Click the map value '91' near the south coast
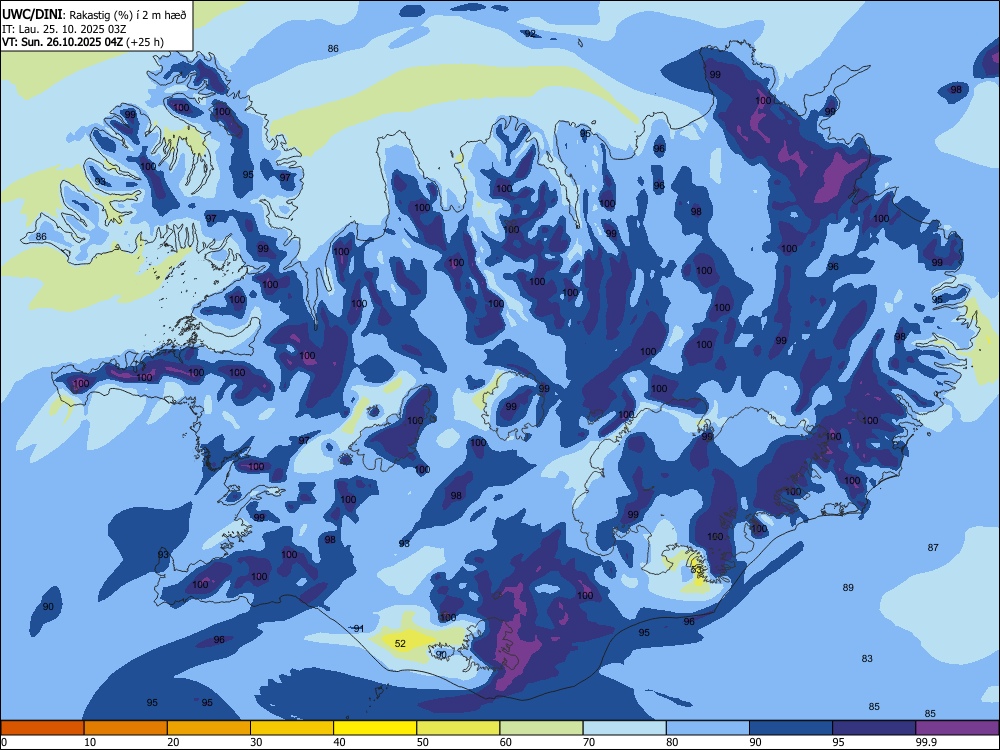The image size is (1000, 750). pos(359,628)
